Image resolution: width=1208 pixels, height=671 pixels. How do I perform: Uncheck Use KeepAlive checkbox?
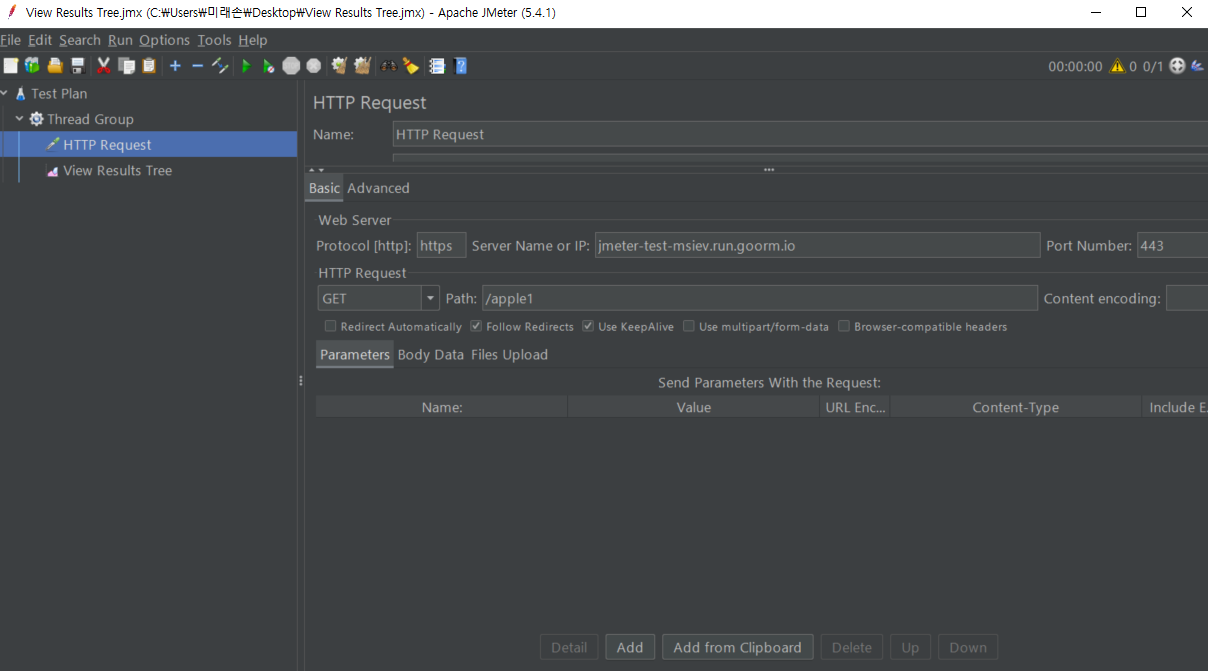[x=588, y=327]
